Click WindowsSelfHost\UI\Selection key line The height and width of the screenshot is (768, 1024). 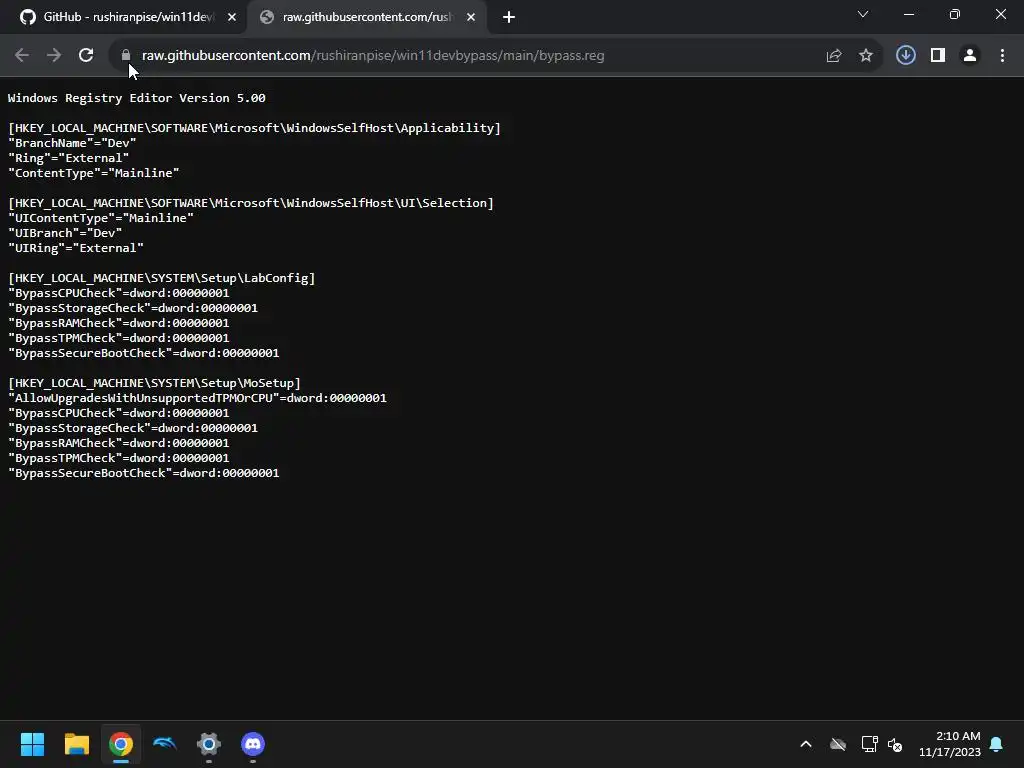pos(251,203)
